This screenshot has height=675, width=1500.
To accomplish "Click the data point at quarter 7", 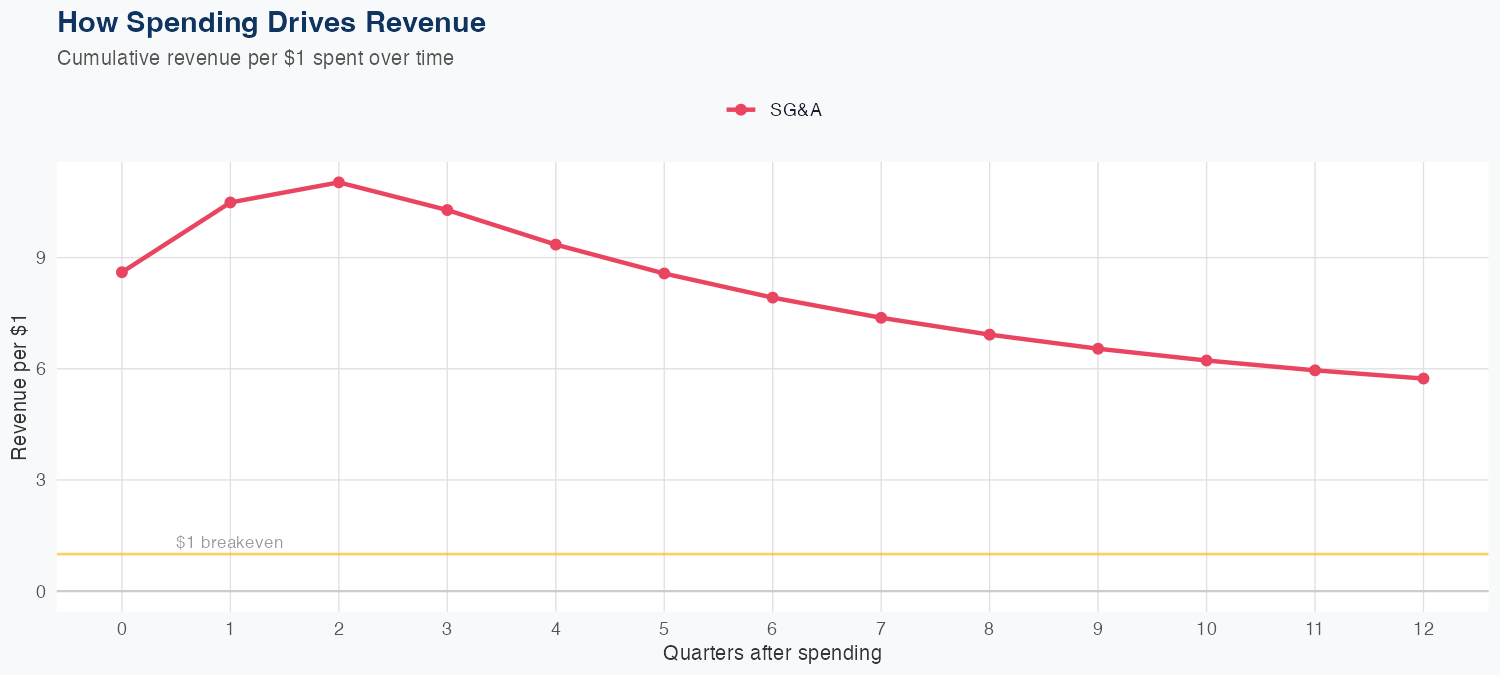I will (x=881, y=318).
